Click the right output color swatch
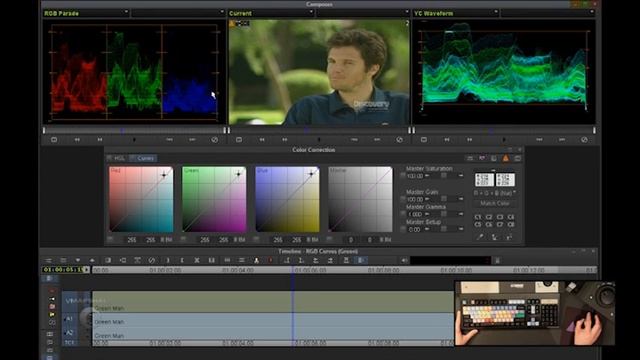This screenshot has height=360, width=640. click(x=505, y=180)
